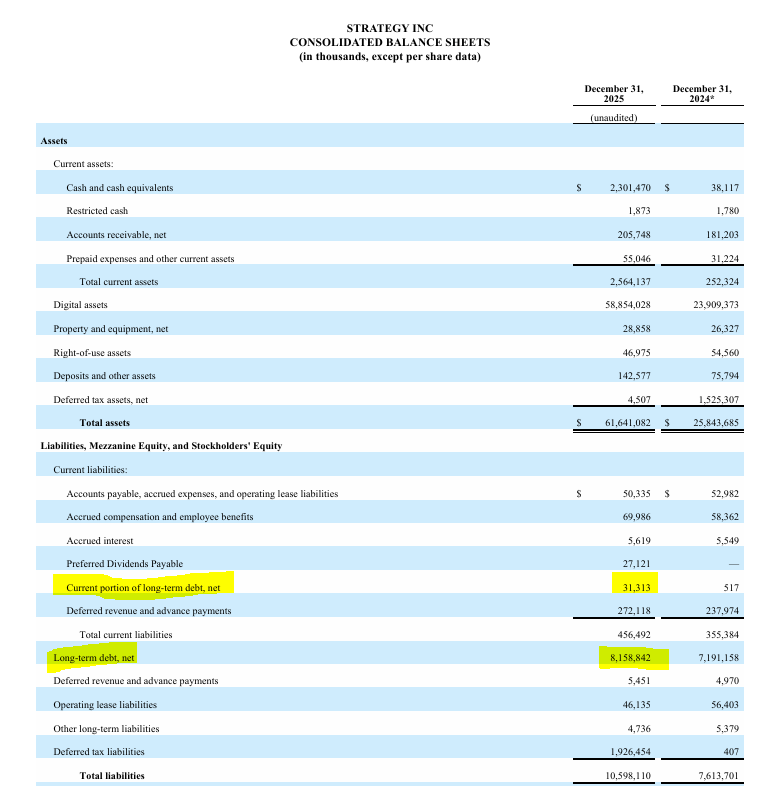Image resolution: width=765 pixels, height=786 pixels.
Task: Click the 'CONSOLIDATED BALANCE SHEETS' heading
Action: coord(390,42)
